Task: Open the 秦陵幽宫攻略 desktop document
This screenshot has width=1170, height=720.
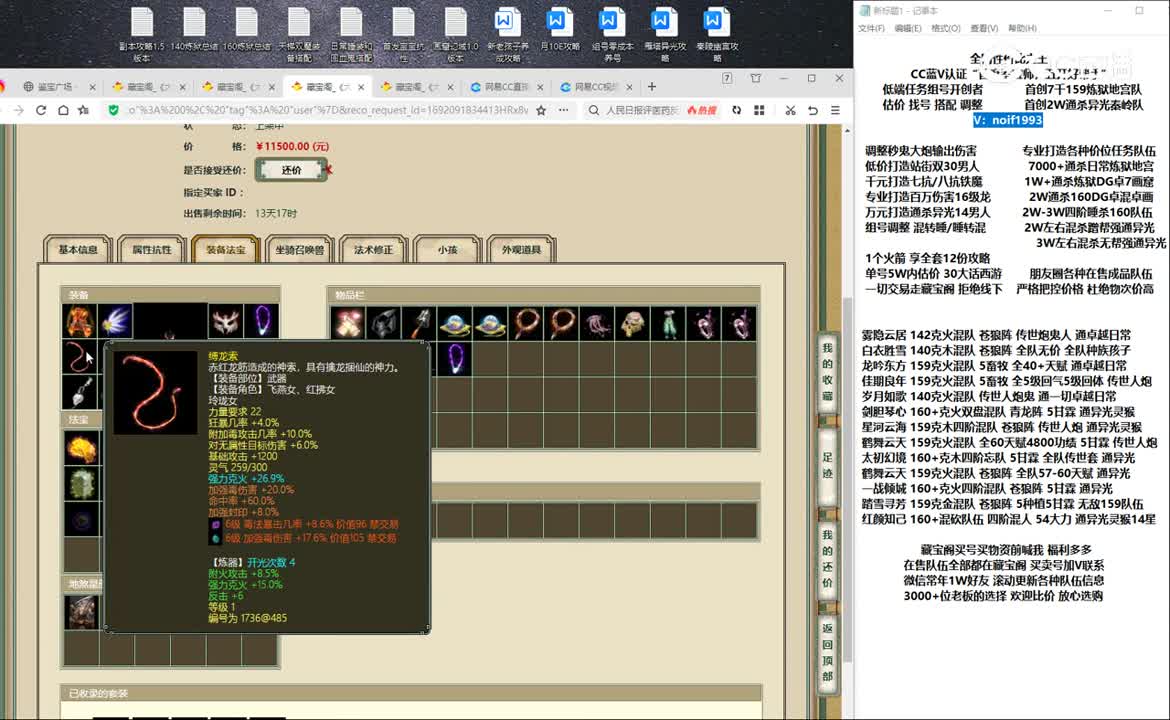Action: (716, 34)
